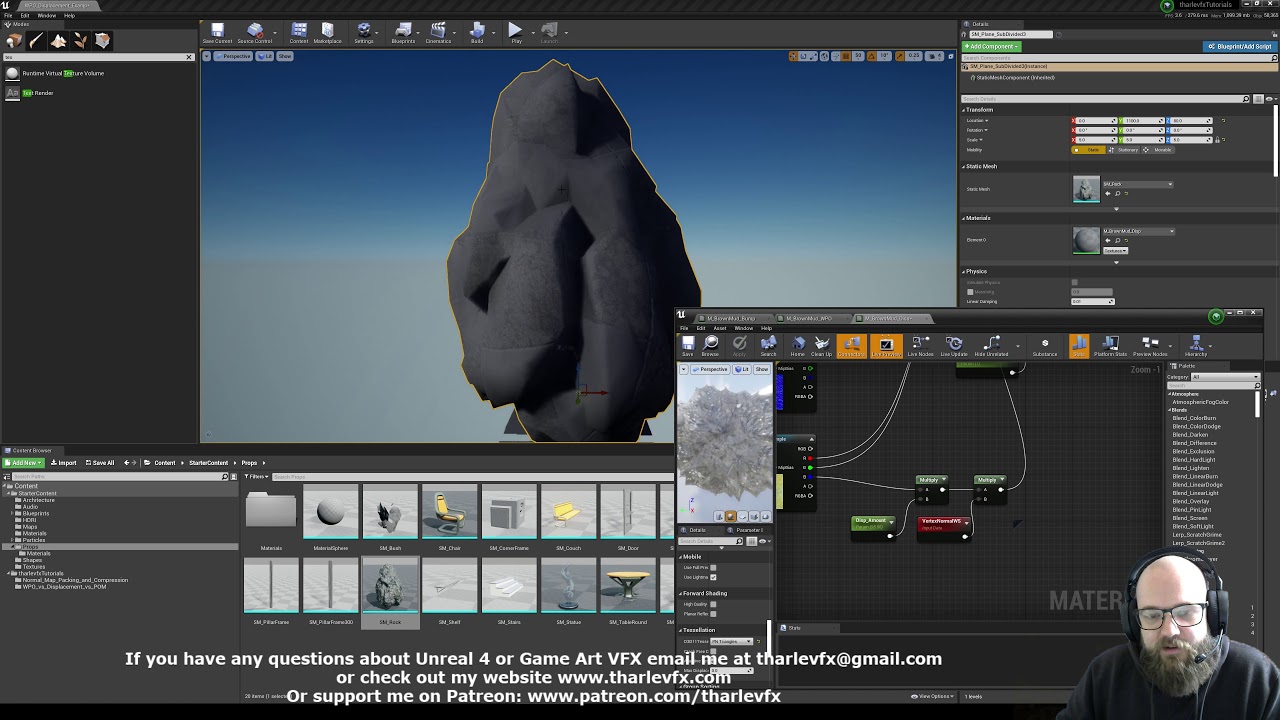The image size is (1280, 720).
Task: Toggle Live Update in Material Editor
Action: tap(954, 347)
